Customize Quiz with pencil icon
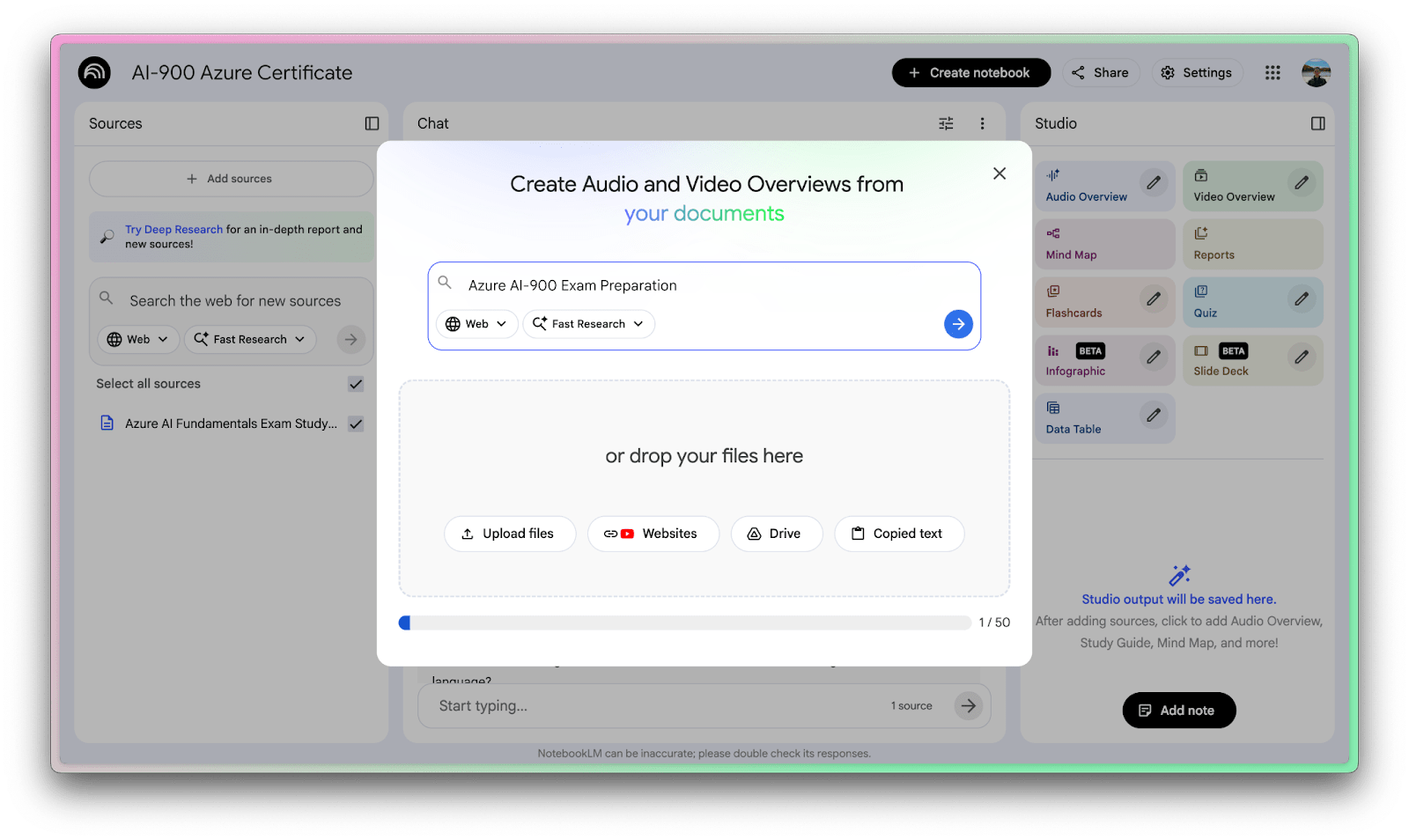 point(1301,298)
